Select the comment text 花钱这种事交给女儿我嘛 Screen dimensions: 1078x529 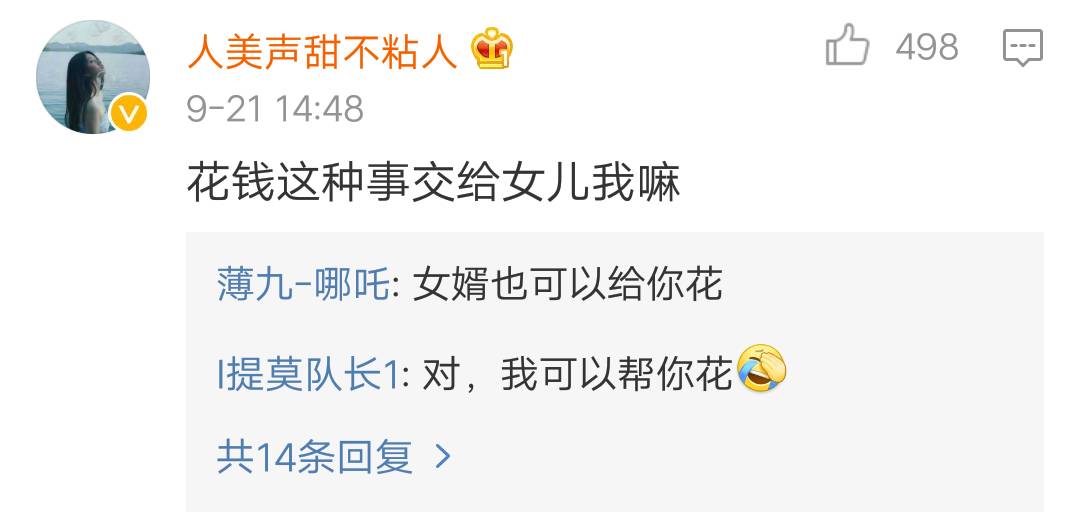[x=433, y=184]
